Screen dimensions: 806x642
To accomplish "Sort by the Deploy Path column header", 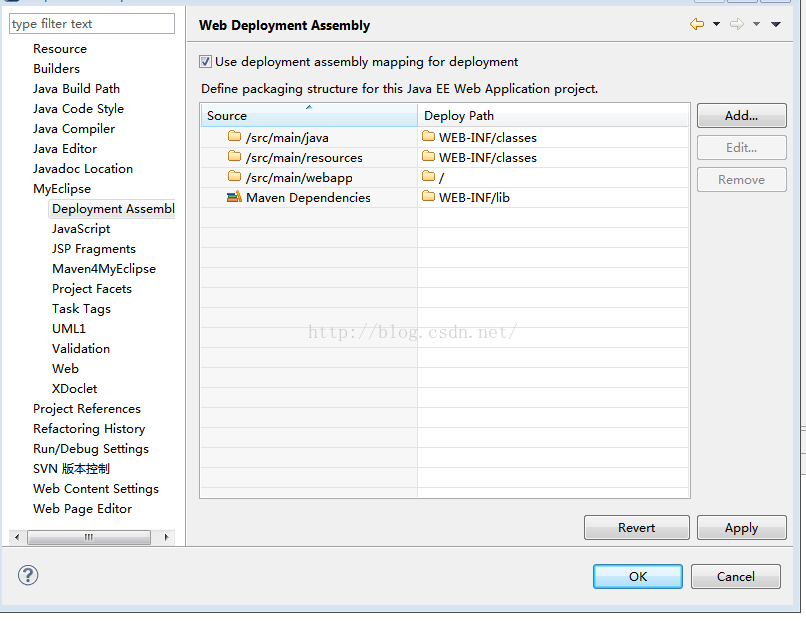I will tap(553, 115).
